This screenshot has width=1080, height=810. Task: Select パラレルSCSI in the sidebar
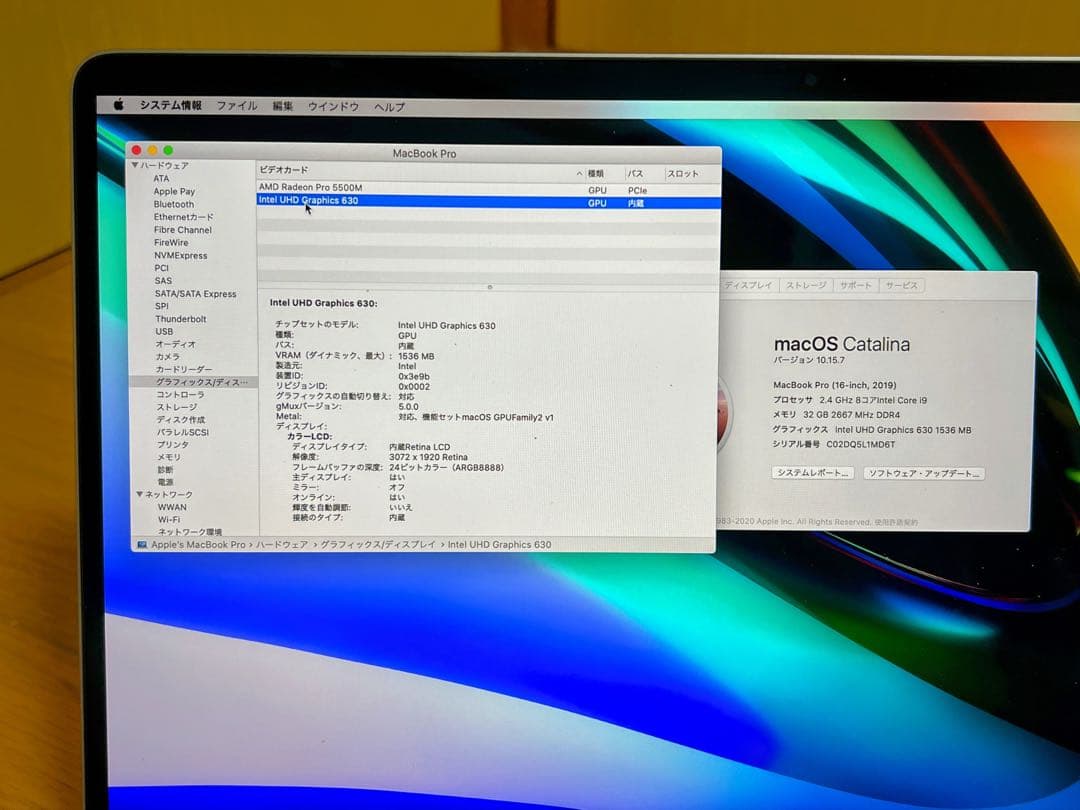point(183,433)
